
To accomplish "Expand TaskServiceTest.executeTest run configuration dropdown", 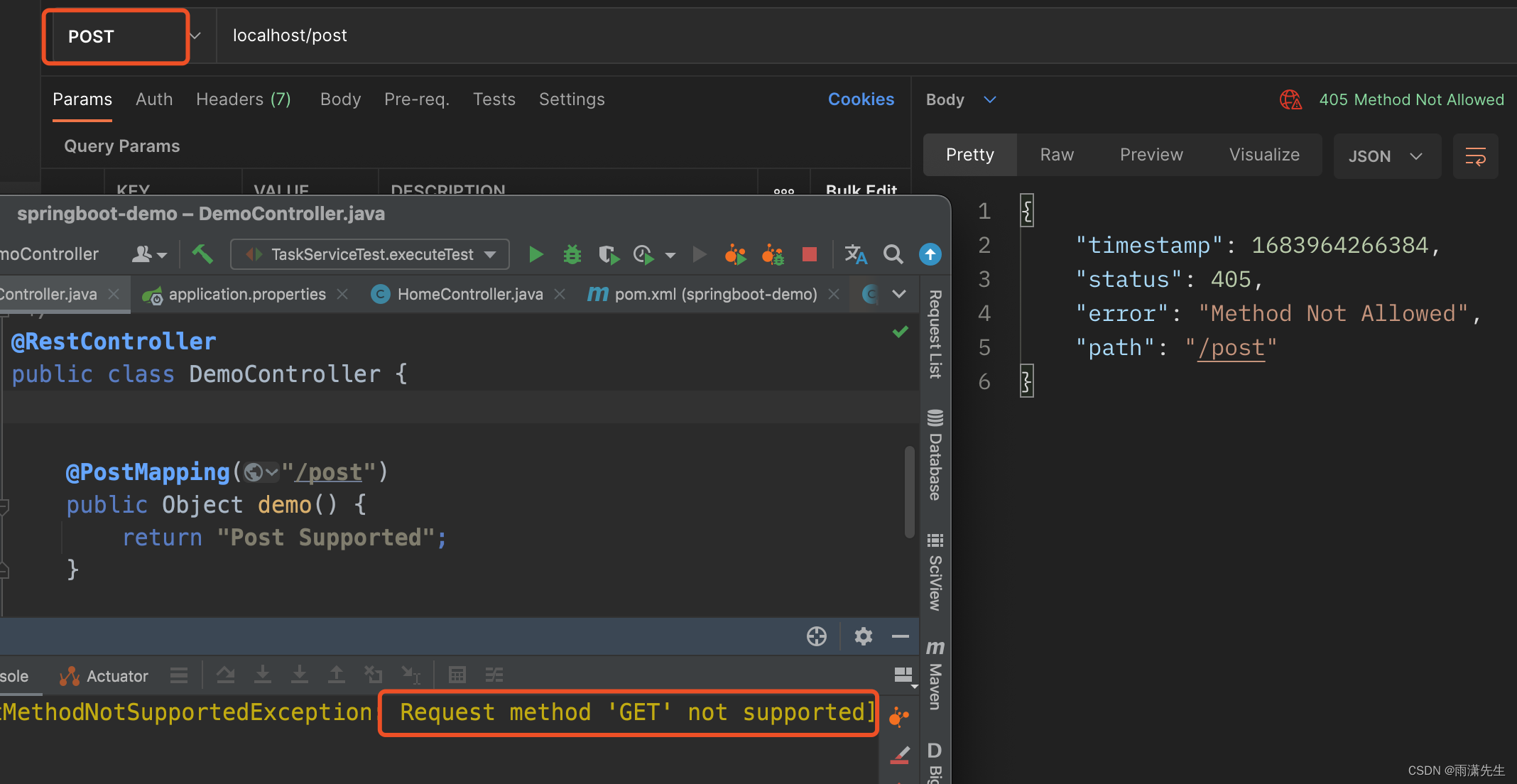I will (490, 254).
